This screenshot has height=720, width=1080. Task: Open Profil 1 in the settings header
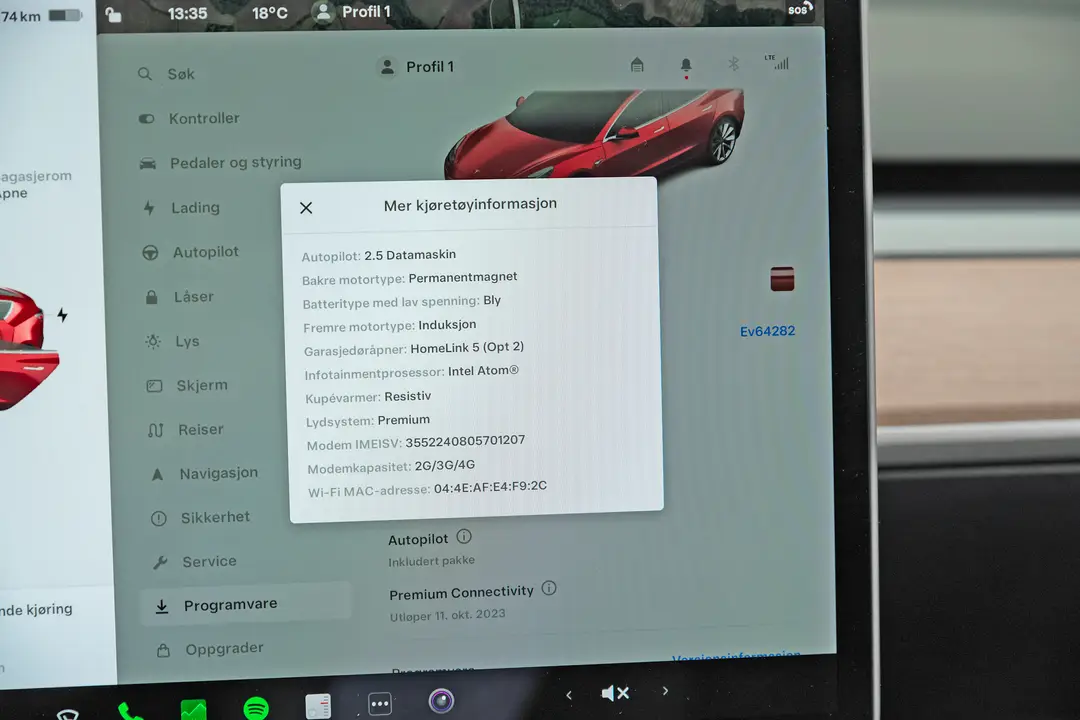[417, 67]
